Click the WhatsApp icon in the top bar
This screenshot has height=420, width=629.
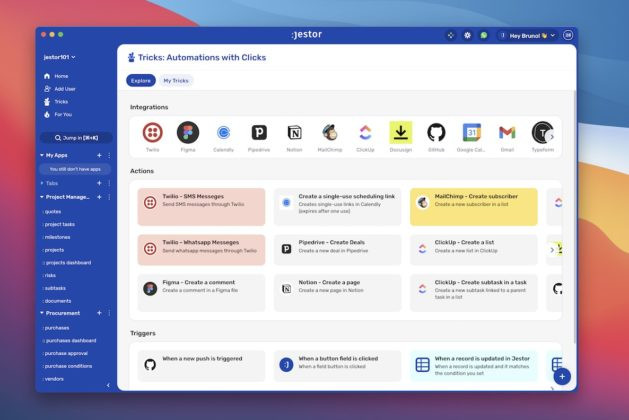point(484,35)
